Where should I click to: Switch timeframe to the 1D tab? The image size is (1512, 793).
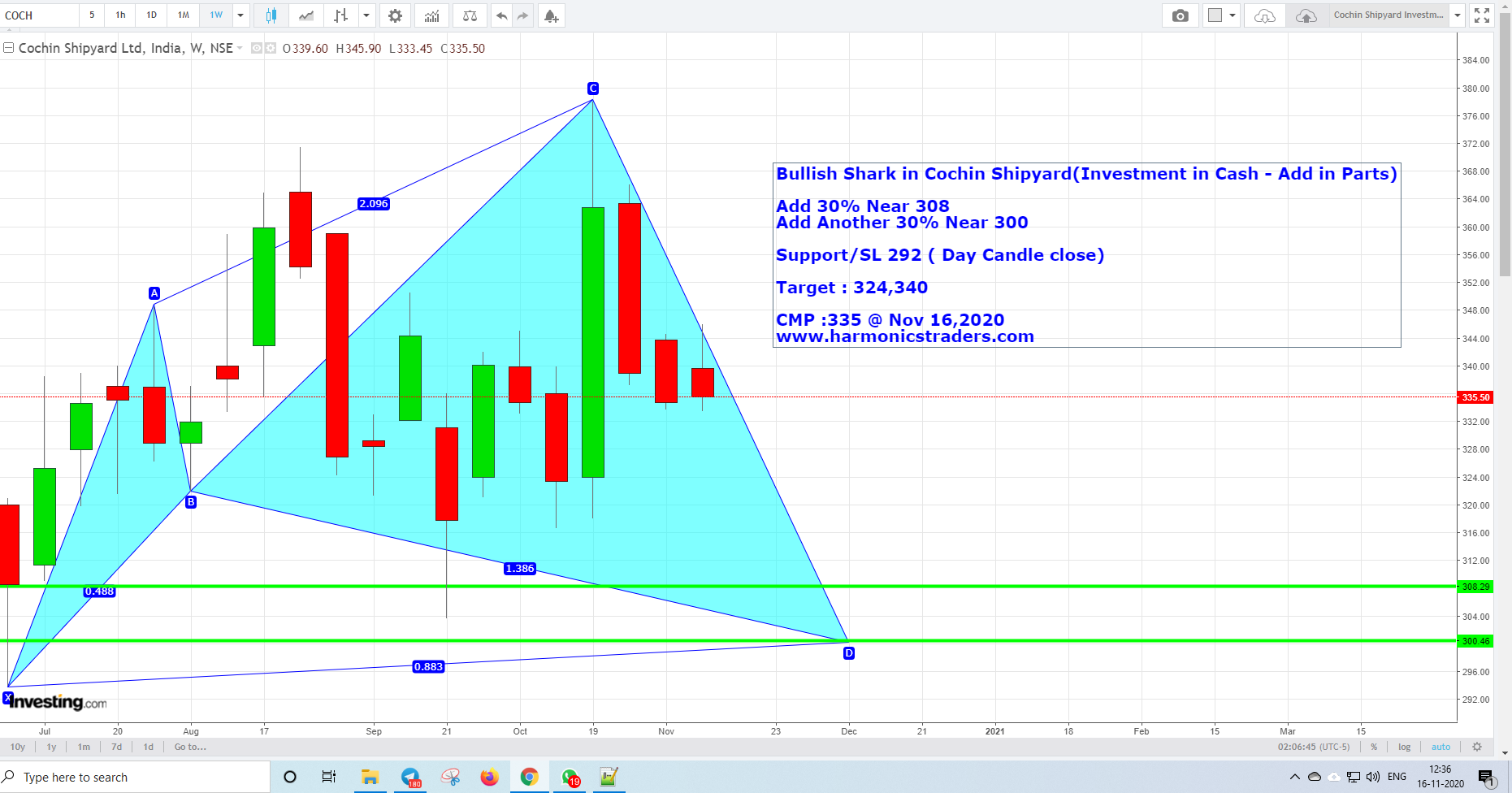coord(151,15)
